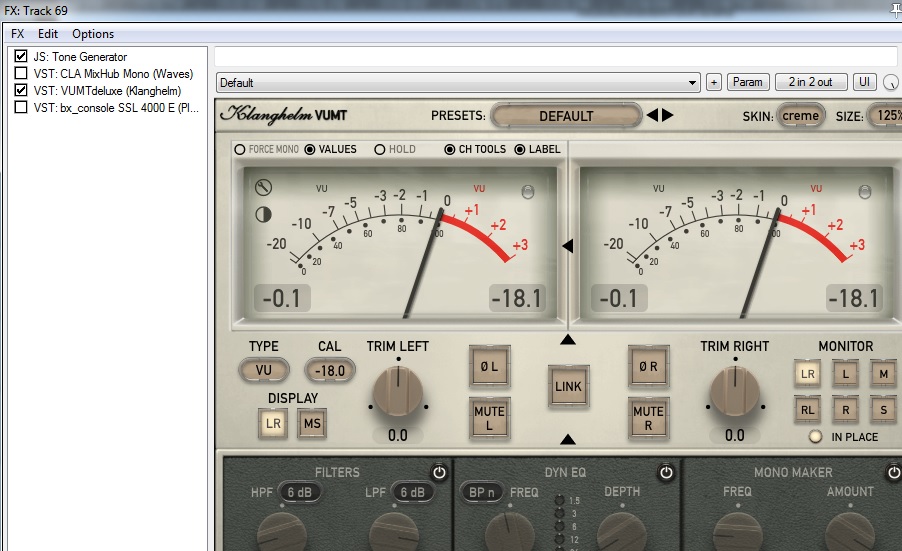This screenshot has width=902, height=551.
Task: Click the clip LED on right VU meter
Action: [865, 192]
